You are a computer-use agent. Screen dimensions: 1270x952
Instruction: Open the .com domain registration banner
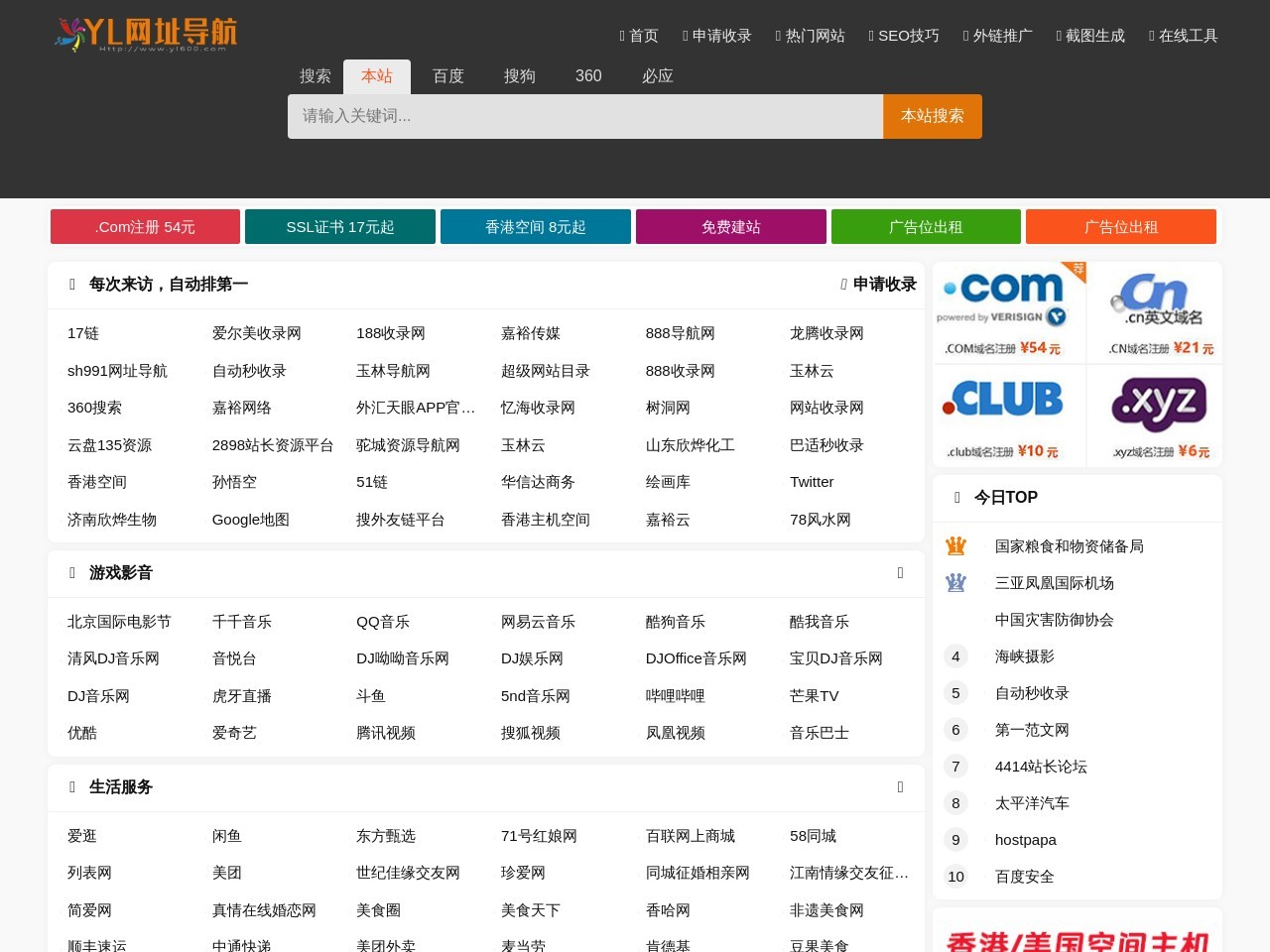[x=1009, y=313]
